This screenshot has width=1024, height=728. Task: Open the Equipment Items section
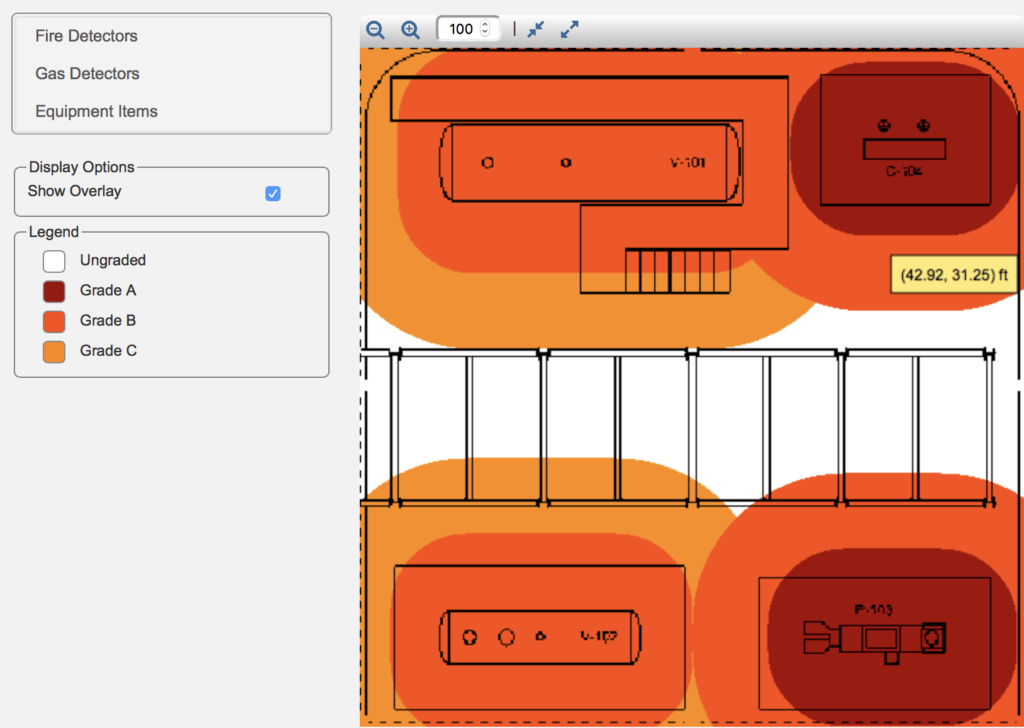click(x=96, y=112)
